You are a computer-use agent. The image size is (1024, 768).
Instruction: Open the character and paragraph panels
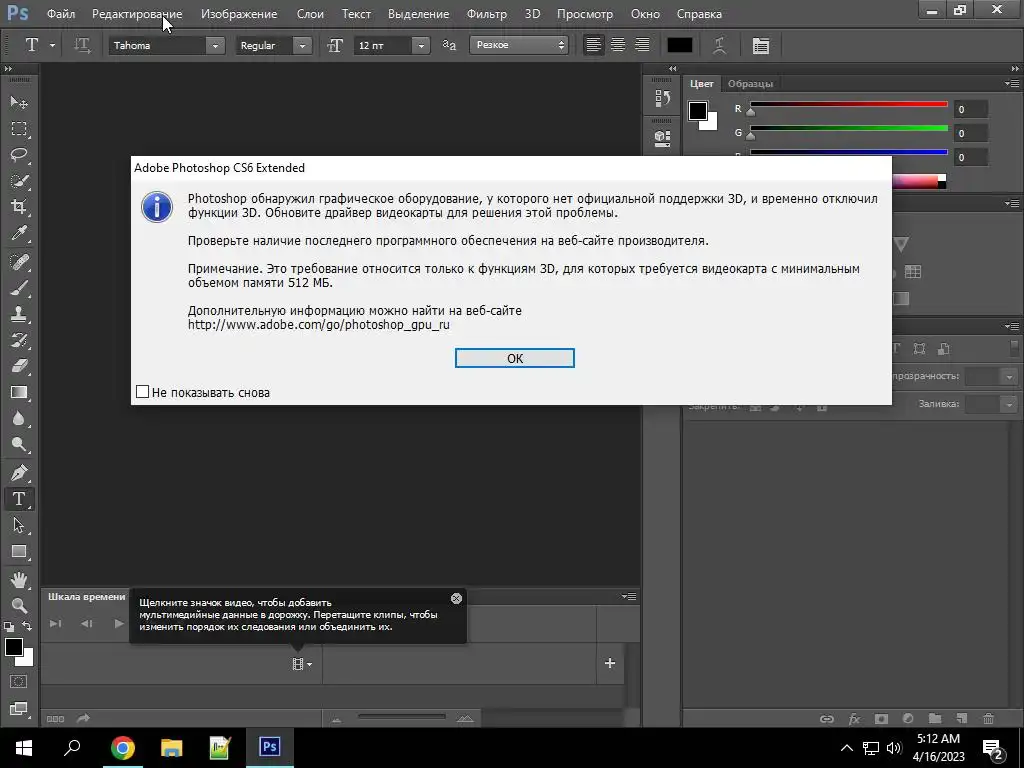tap(760, 45)
